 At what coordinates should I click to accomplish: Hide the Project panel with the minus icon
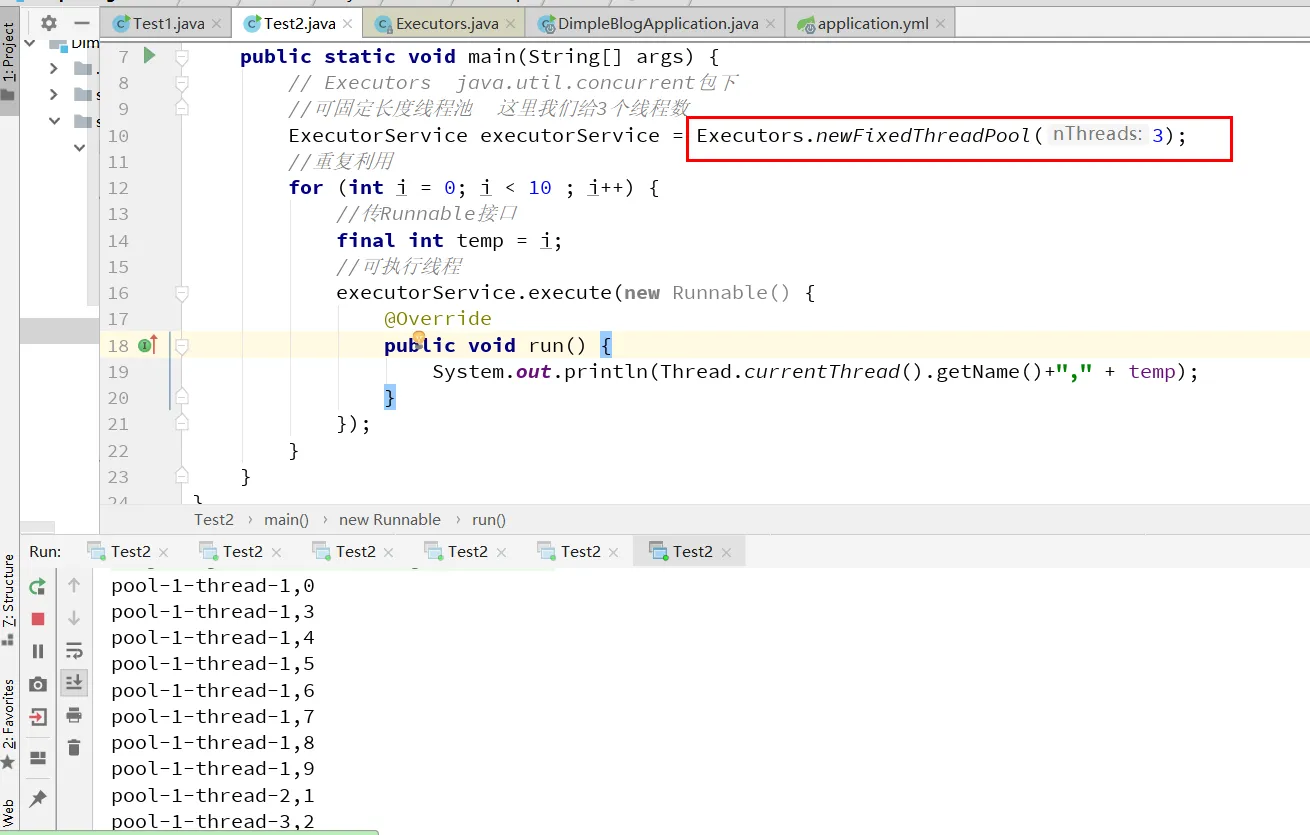click(x=82, y=23)
